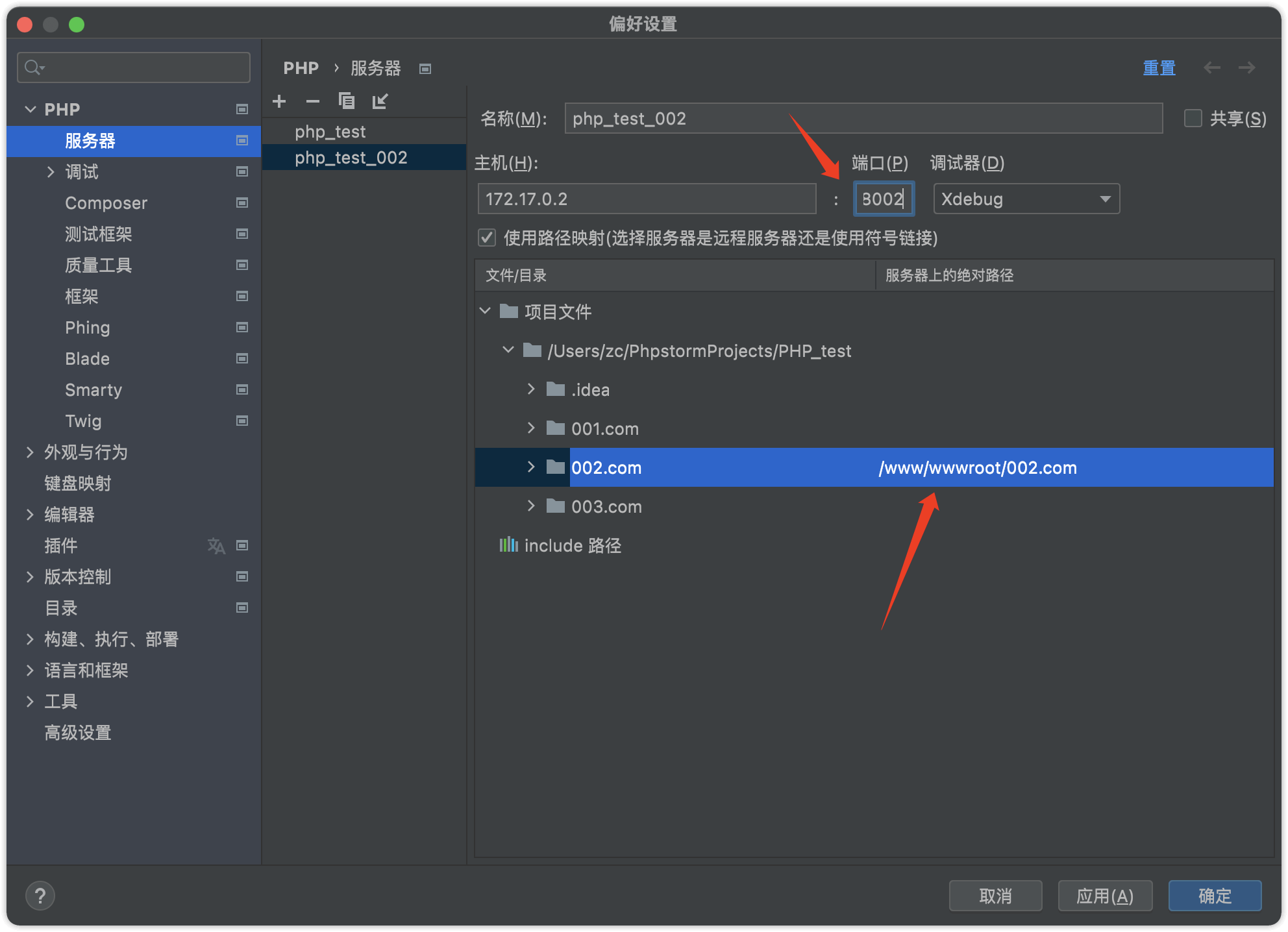Select Composer in the settings sidebar

(x=106, y=203)
